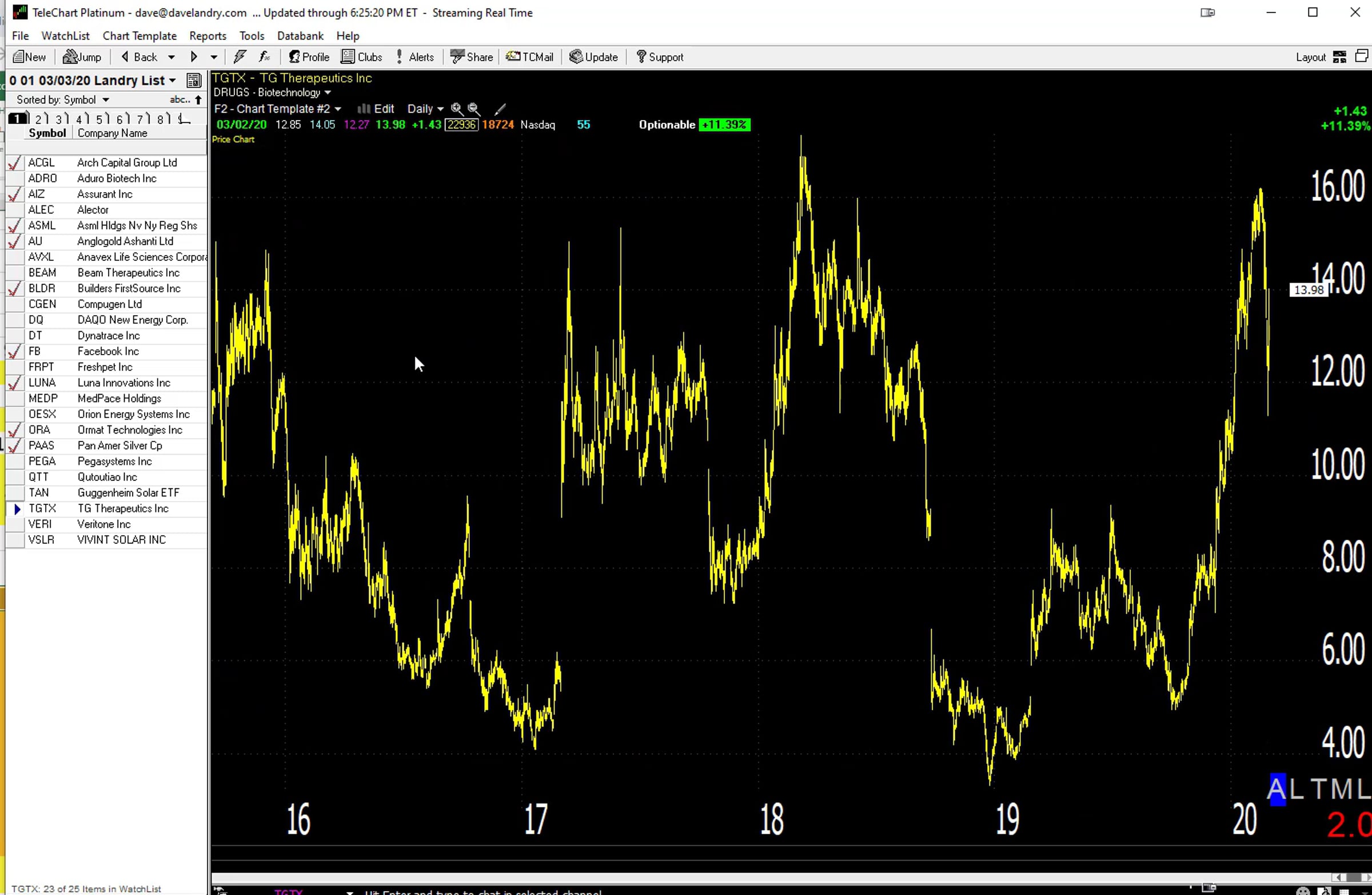Image resolution: width=1372 pixels, height=895 pixels.
Task: Change the Daily time frame dropdown
Action: point(426,109)
